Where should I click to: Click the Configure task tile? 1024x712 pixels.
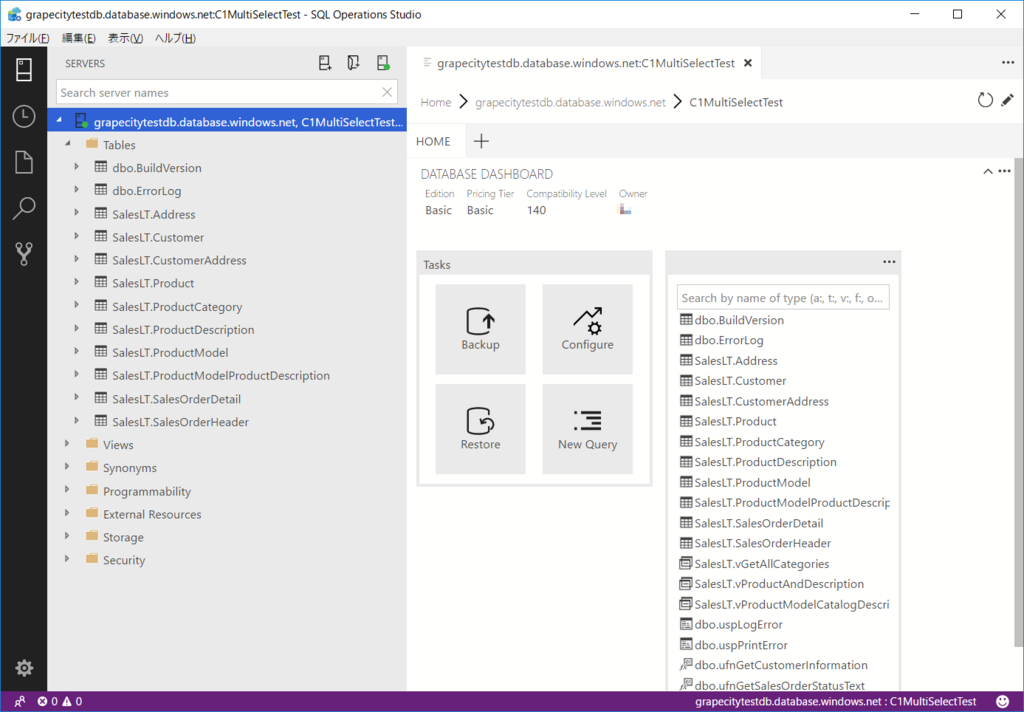click(587, 329)
